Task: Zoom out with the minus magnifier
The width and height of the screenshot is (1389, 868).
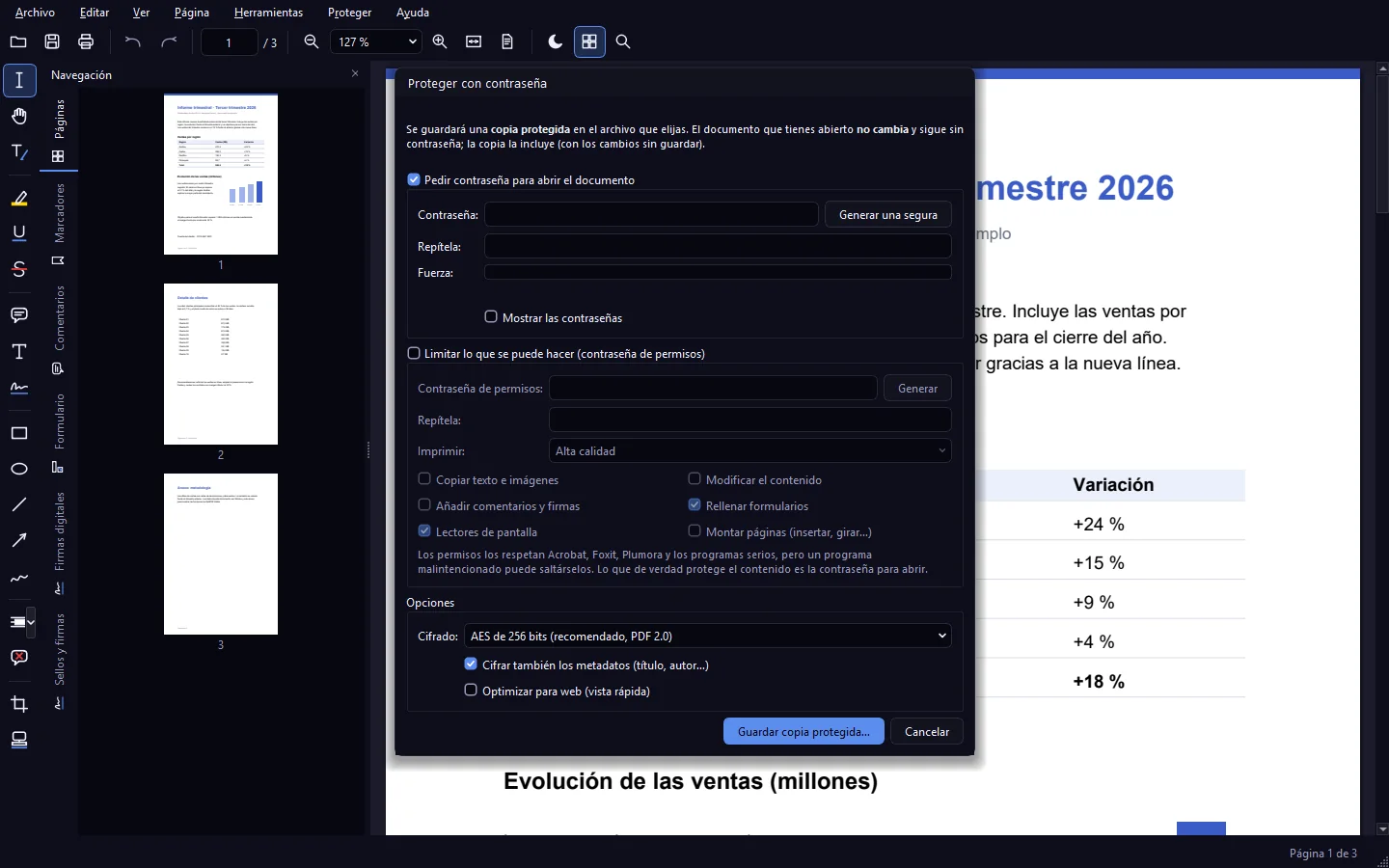Action: [x=312, y=41]
